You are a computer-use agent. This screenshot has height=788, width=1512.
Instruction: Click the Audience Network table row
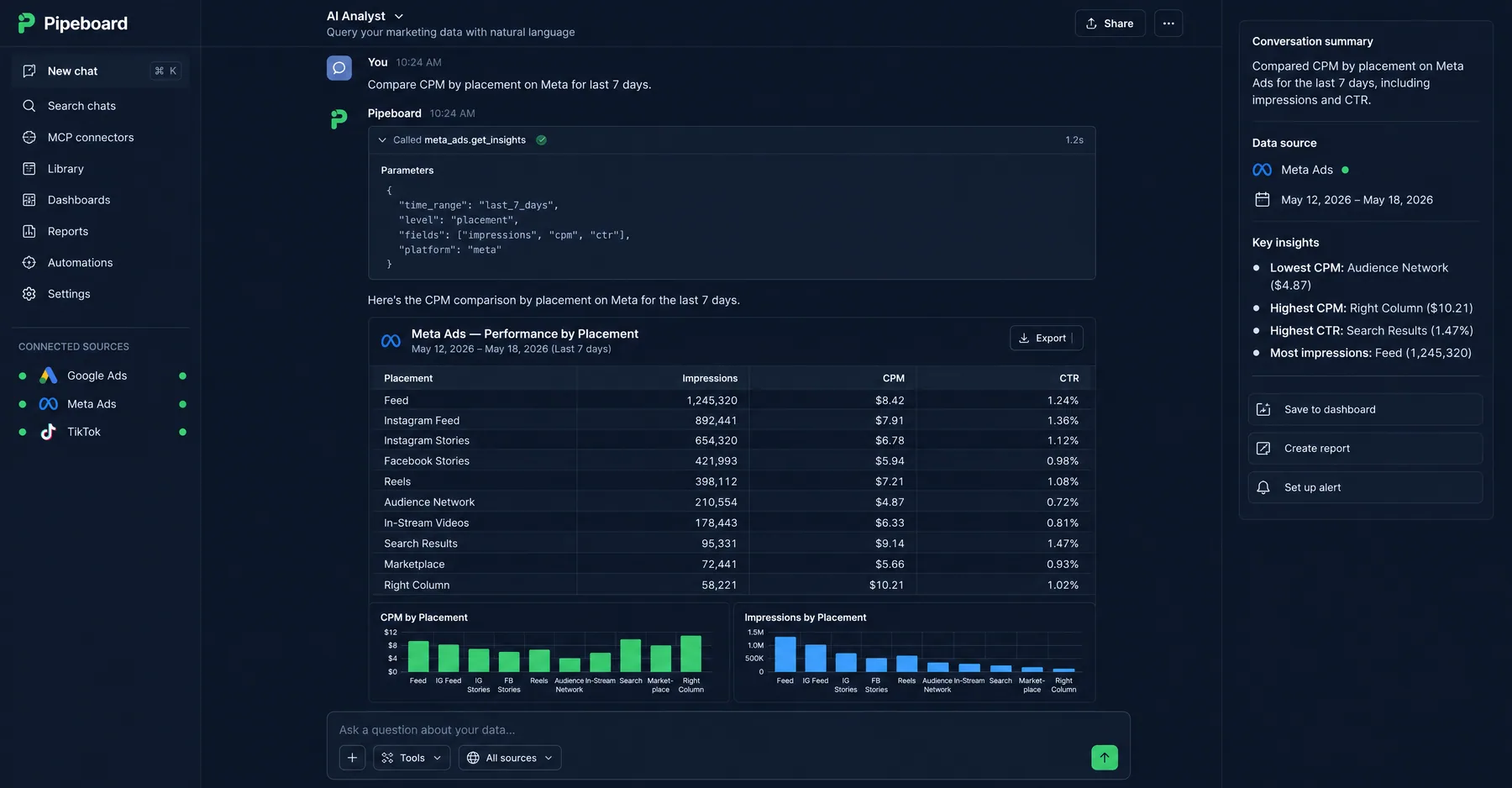coord(732,502)
